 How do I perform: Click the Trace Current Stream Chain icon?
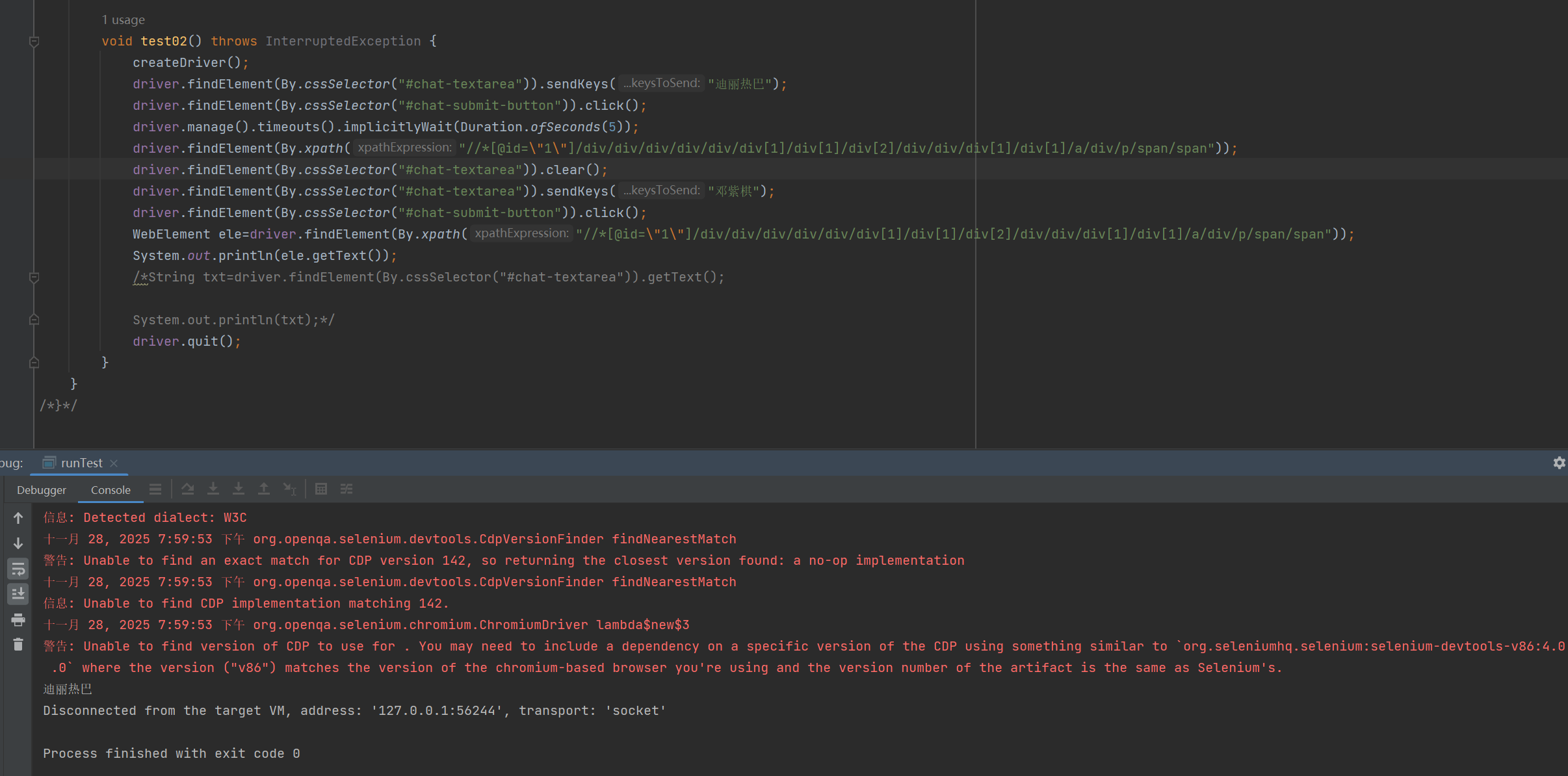click(x=346, y=489)
